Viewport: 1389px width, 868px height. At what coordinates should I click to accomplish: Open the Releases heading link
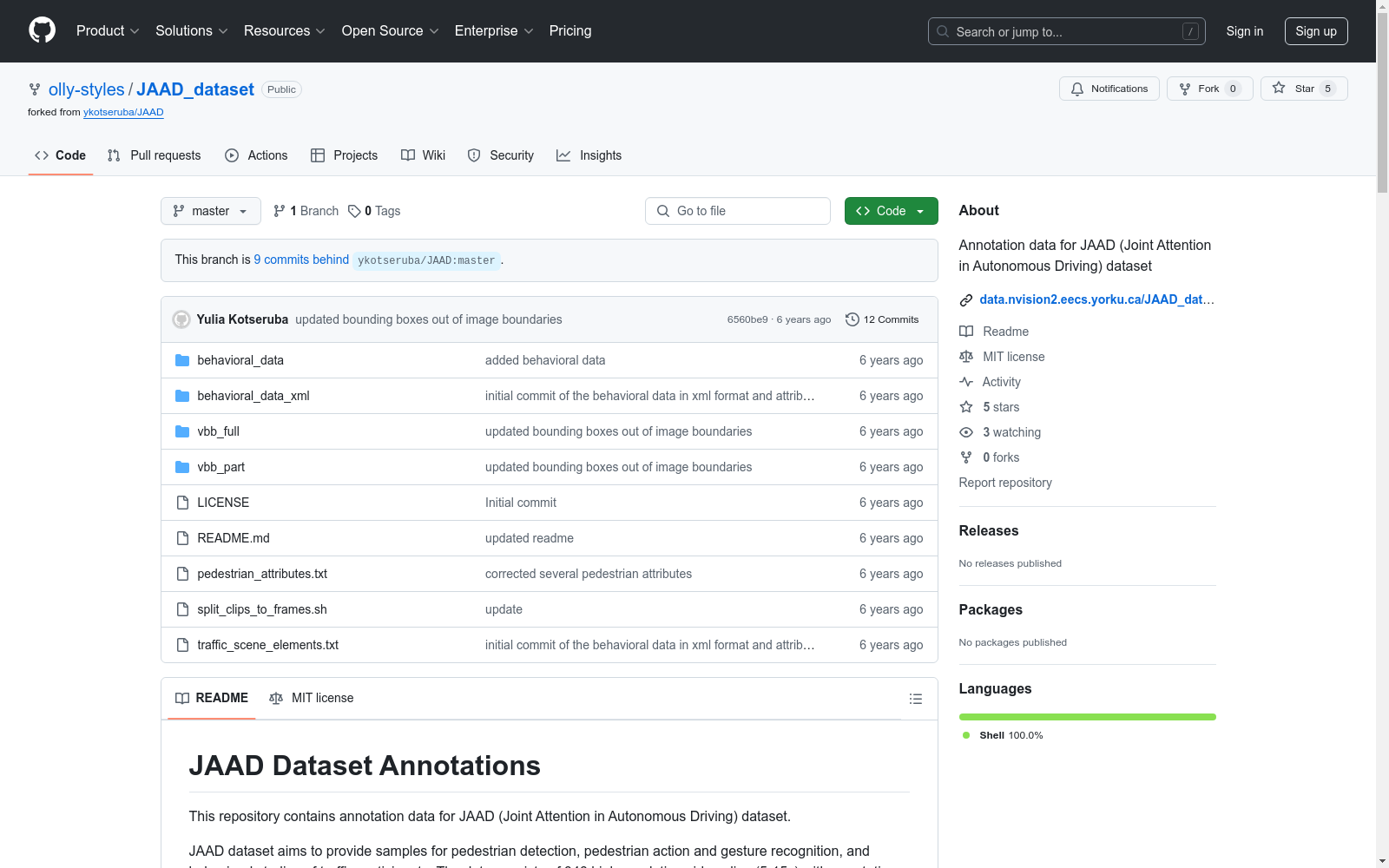click(989, 530)
